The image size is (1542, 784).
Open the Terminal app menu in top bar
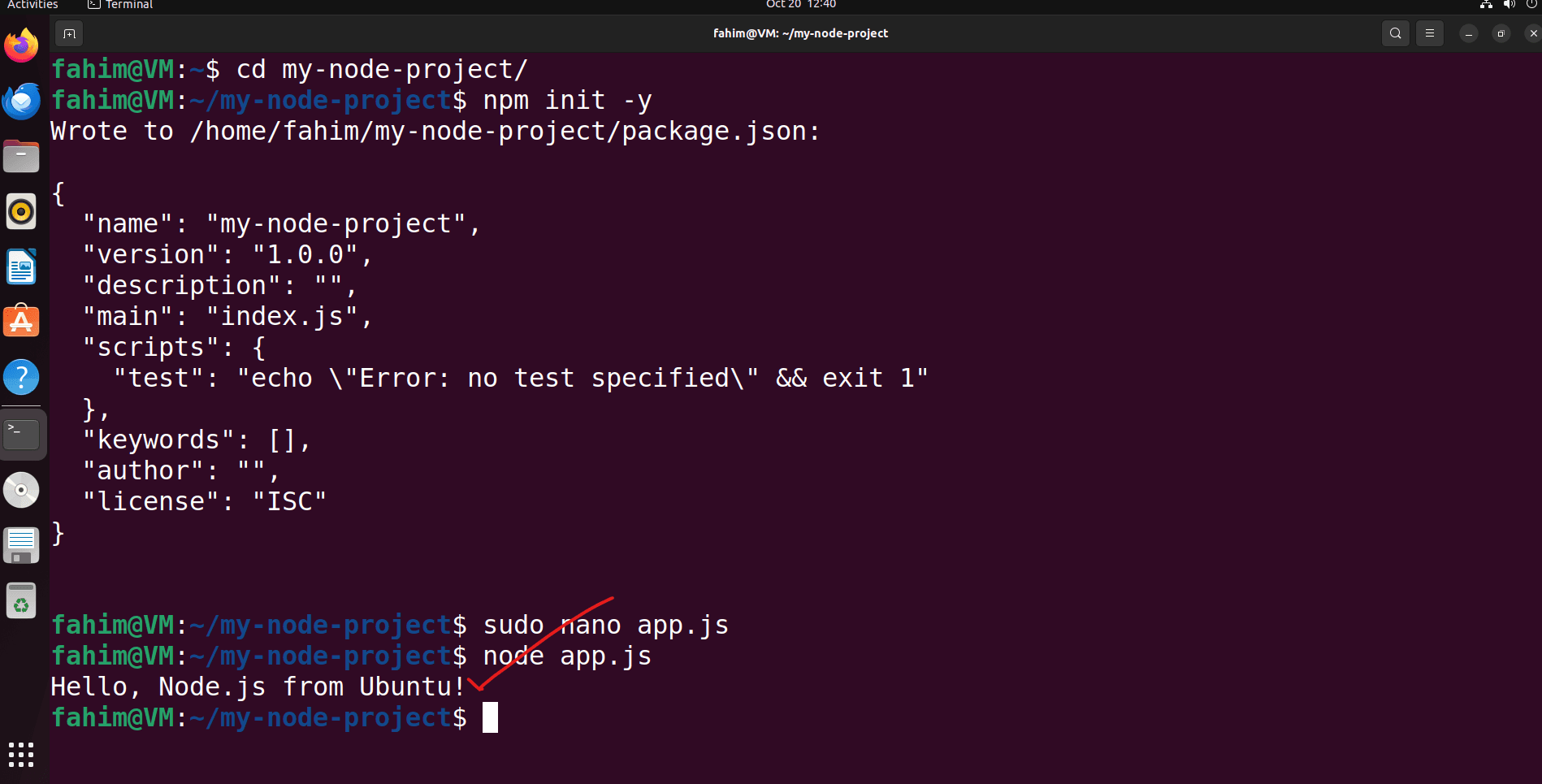pyautogui.click(x=120, y=5)
